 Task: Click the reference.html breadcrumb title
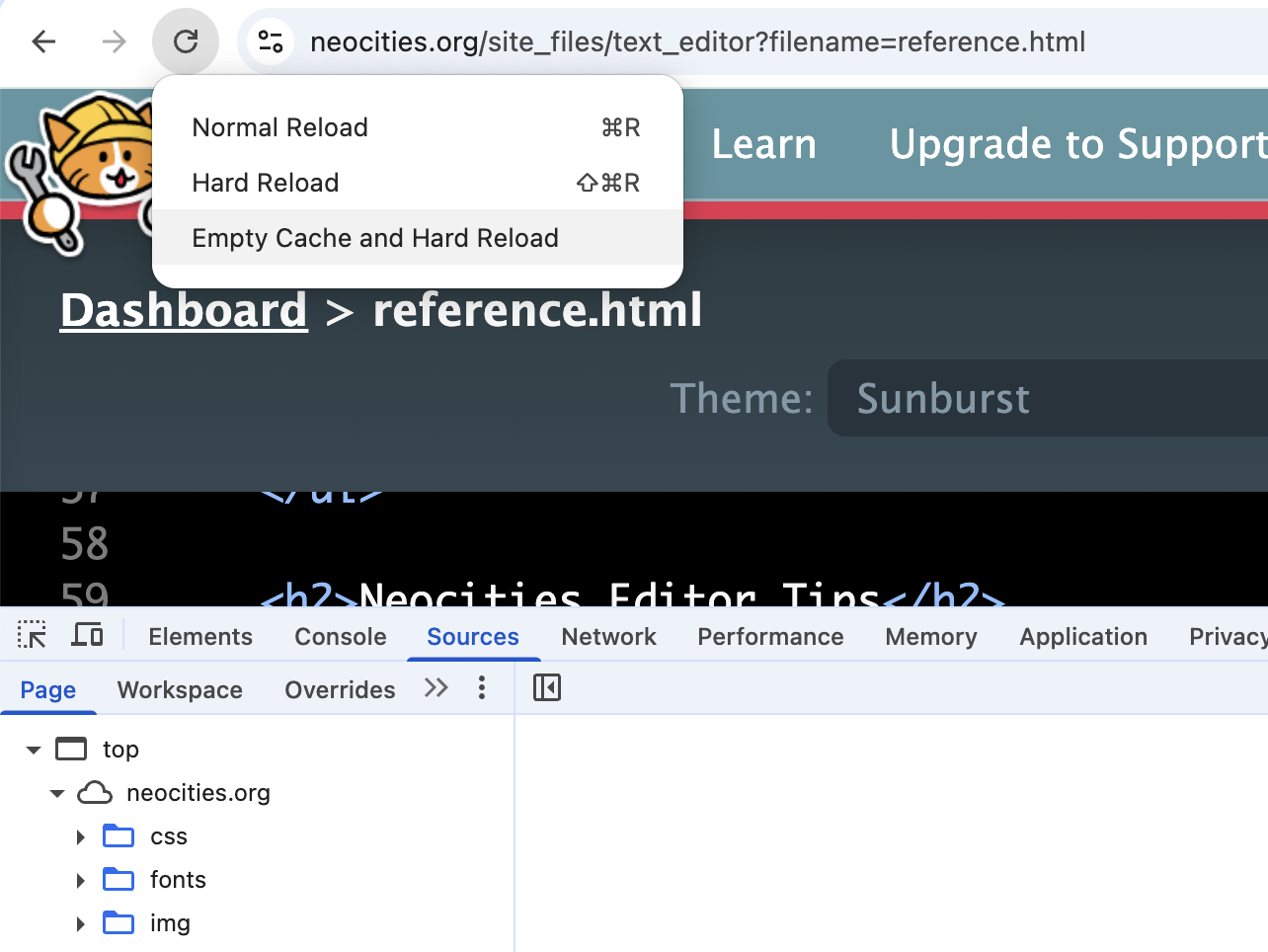pos(537,310)
